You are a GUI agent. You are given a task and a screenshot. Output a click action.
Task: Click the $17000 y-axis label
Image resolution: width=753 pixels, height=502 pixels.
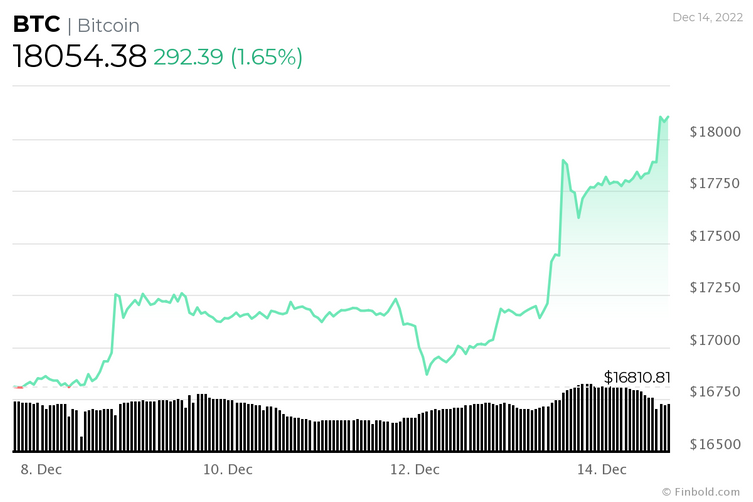715,340
